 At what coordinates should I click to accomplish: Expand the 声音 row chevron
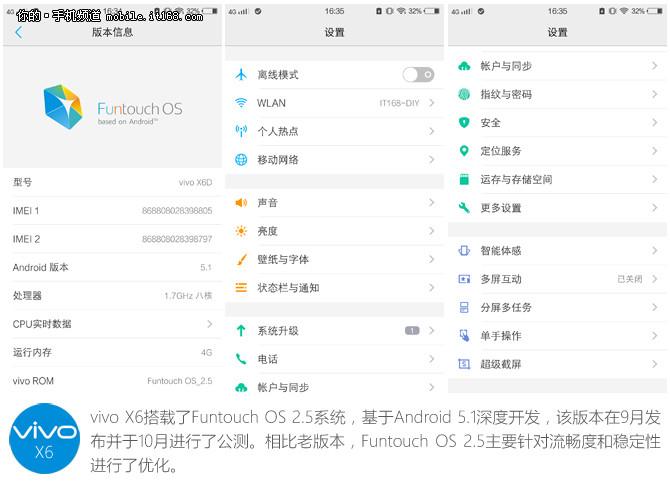[x=432, y=202]
